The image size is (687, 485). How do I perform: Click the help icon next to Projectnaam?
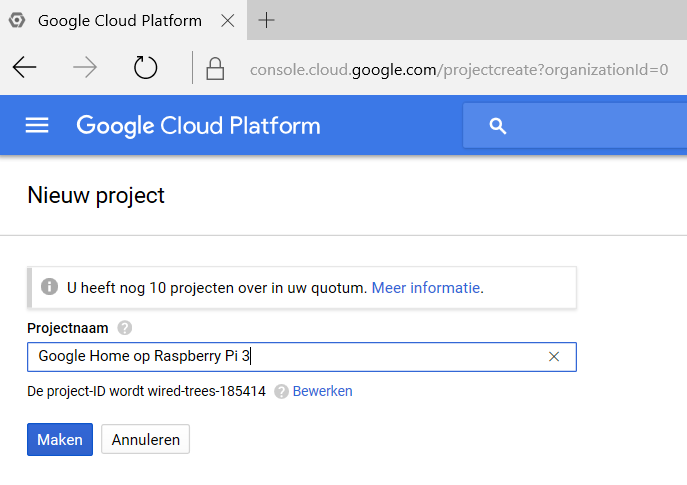(x=124, y=328)
